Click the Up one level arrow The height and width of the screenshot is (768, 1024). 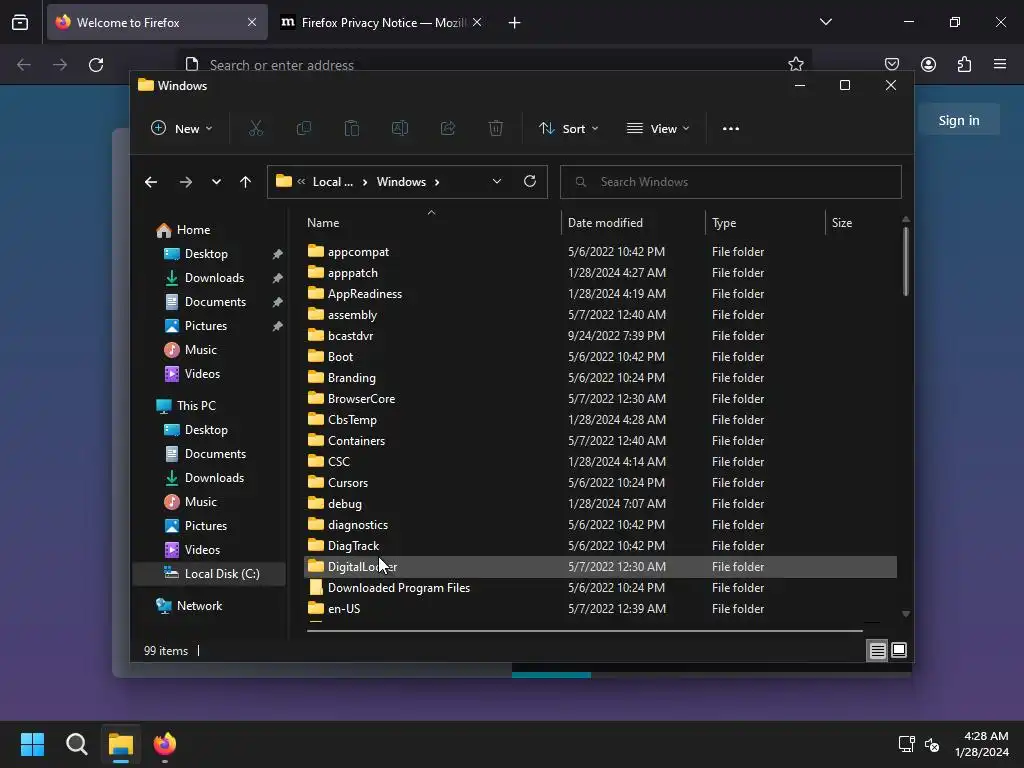point(245,182)
